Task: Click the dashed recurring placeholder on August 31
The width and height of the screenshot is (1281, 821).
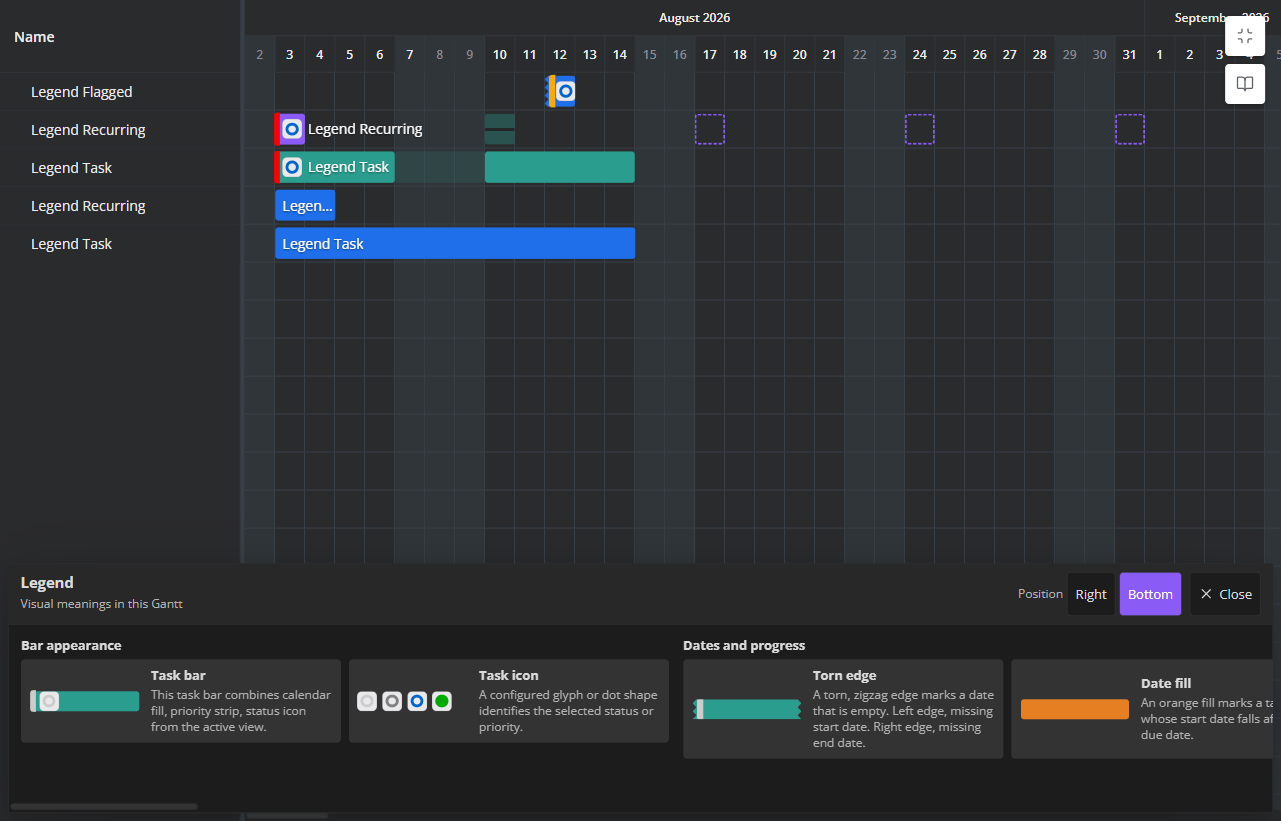Action: [x=1130, y=129]
